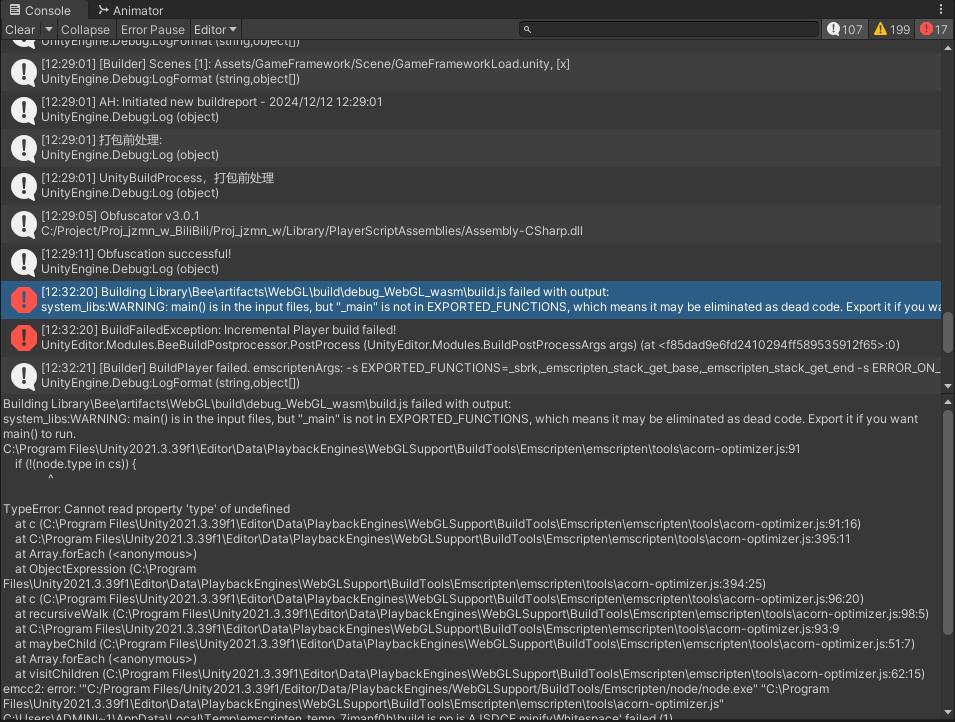This screenshot has height=722, width=955.
Task: Toggle Collapse for duplicate log messages
Action: 85,29
